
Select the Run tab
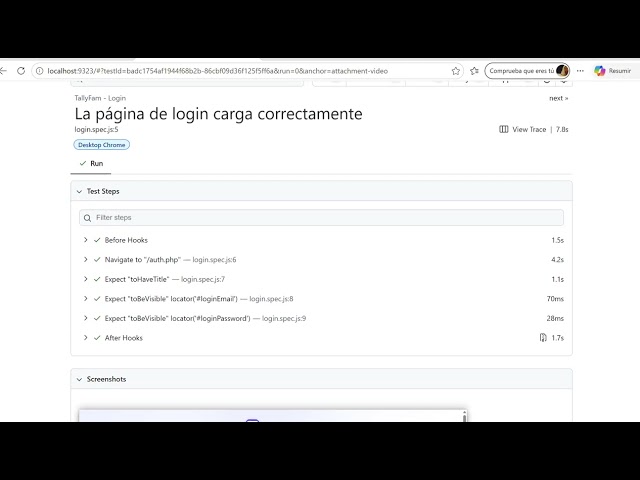pos(91,163)
